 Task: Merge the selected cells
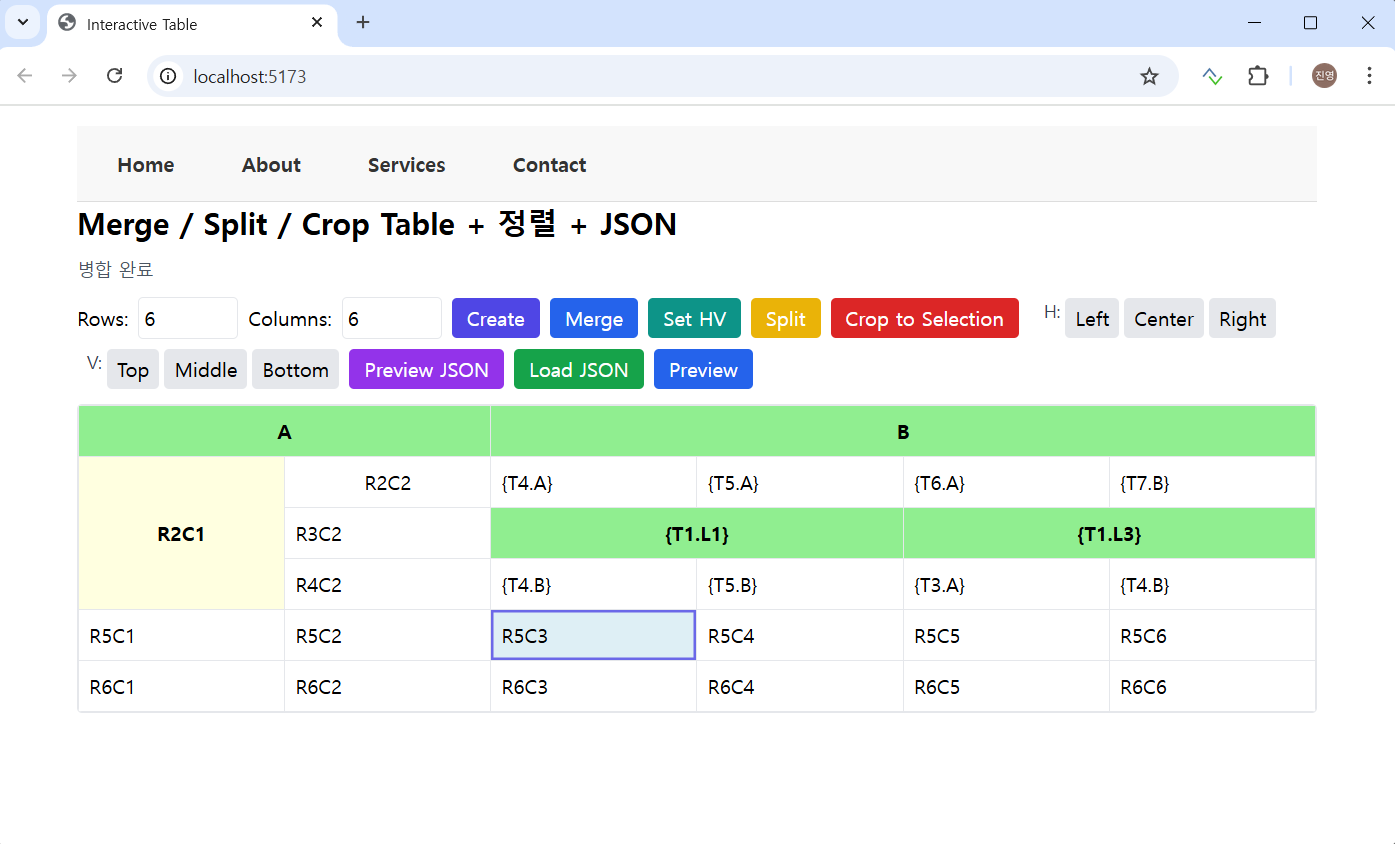tap(594, 319)
